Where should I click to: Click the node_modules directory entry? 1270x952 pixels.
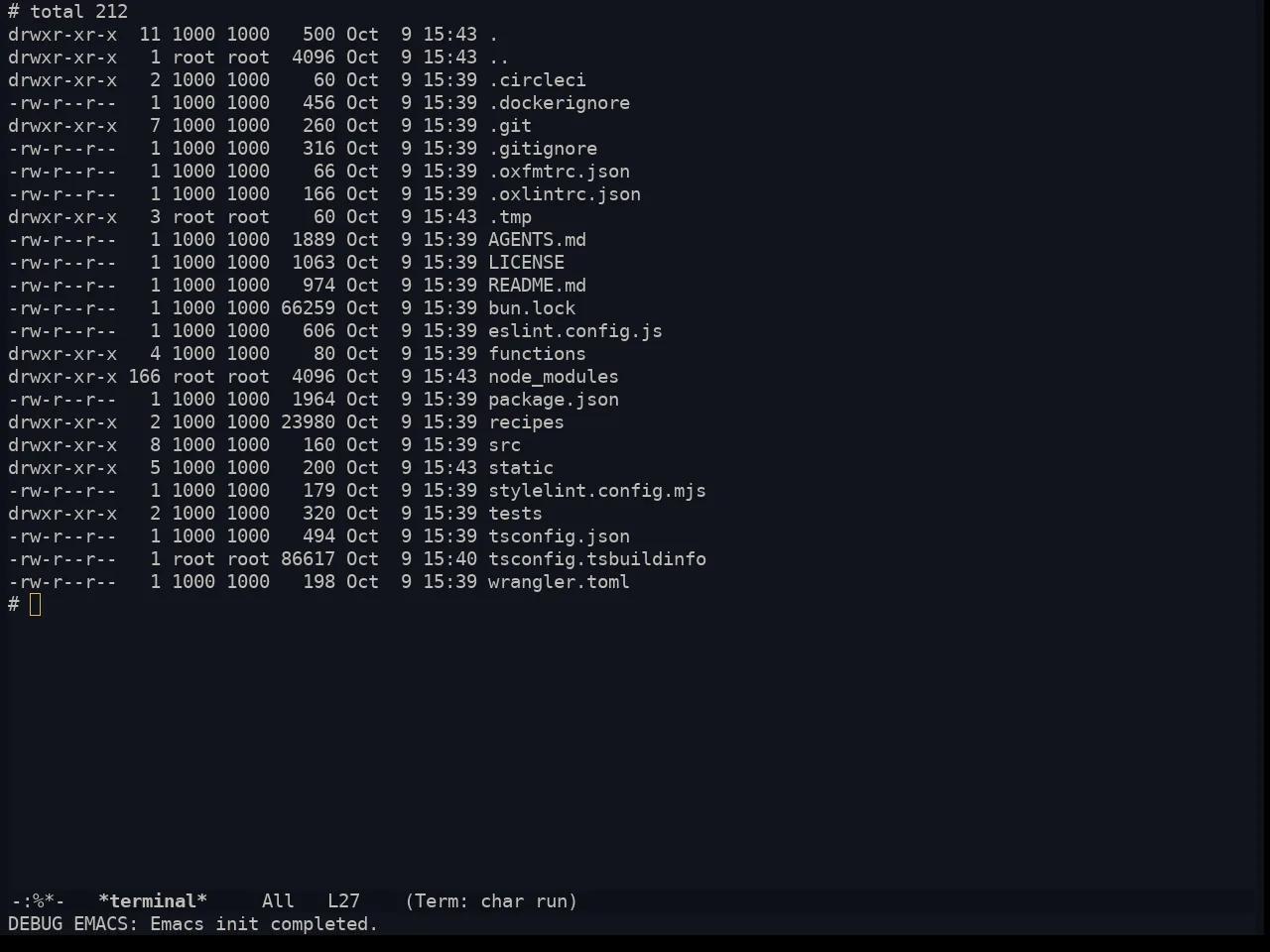coord(554,377)
